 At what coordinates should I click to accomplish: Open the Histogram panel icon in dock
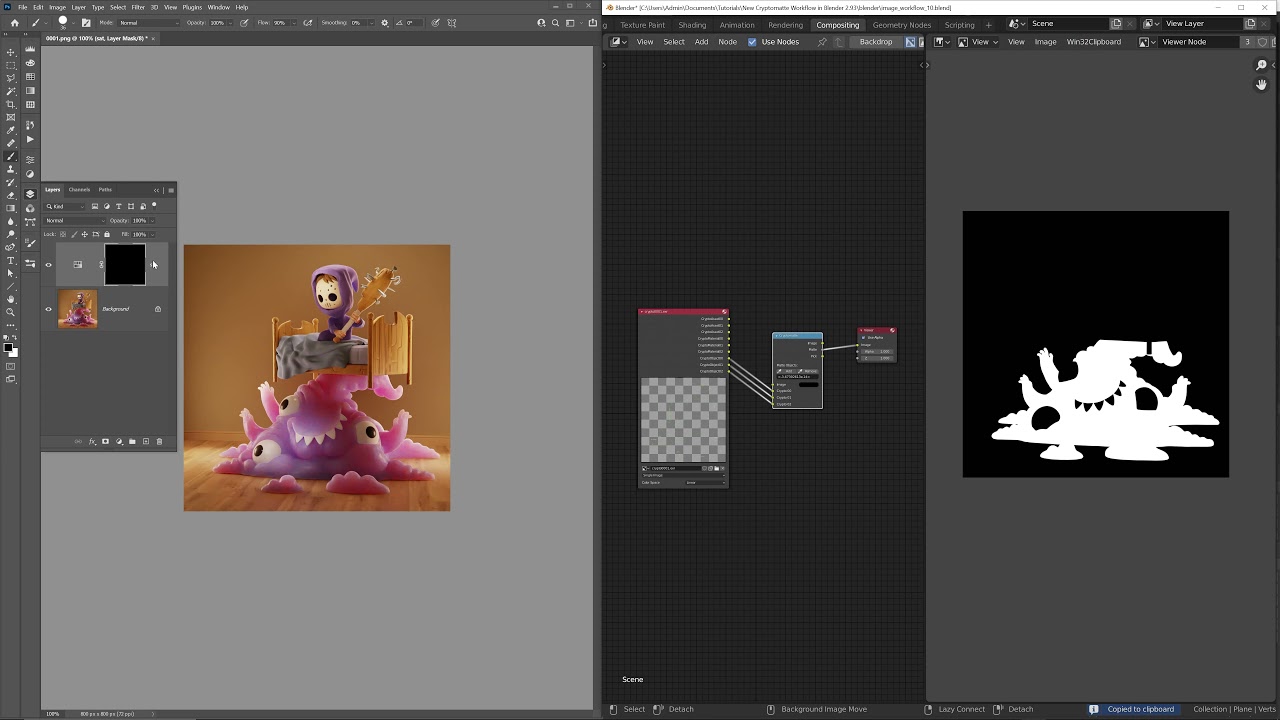[30, 49]
